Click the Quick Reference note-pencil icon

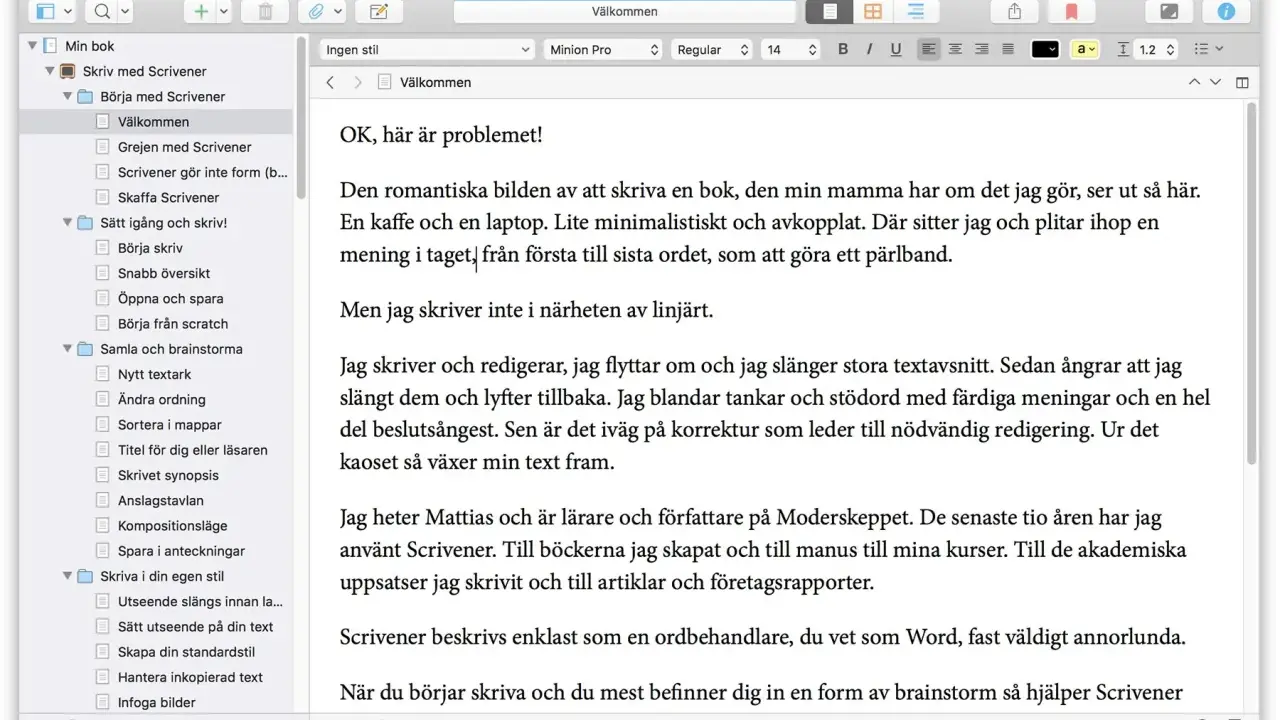pyautogui.click(x=380, y=11)
